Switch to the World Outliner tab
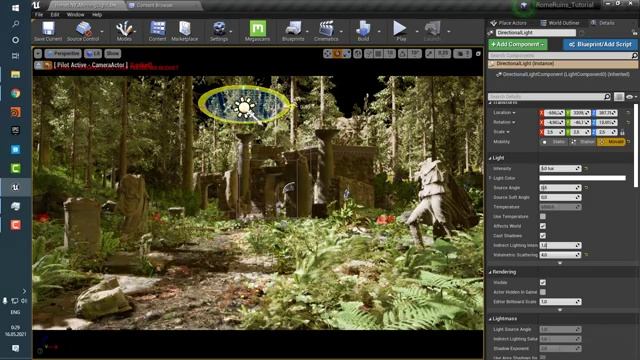 pos(559,23)
